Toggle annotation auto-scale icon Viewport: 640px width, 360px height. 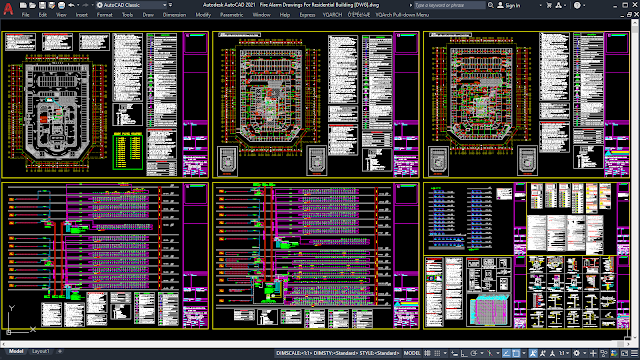[542, 353]
